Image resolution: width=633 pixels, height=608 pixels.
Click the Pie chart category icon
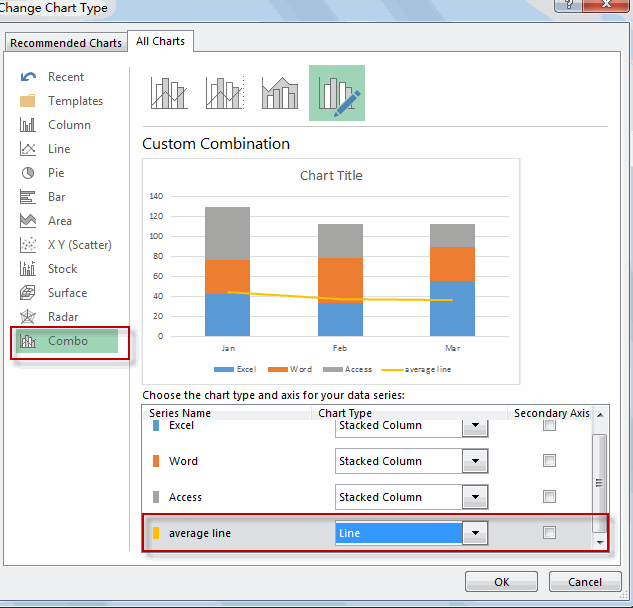[28, 173]
